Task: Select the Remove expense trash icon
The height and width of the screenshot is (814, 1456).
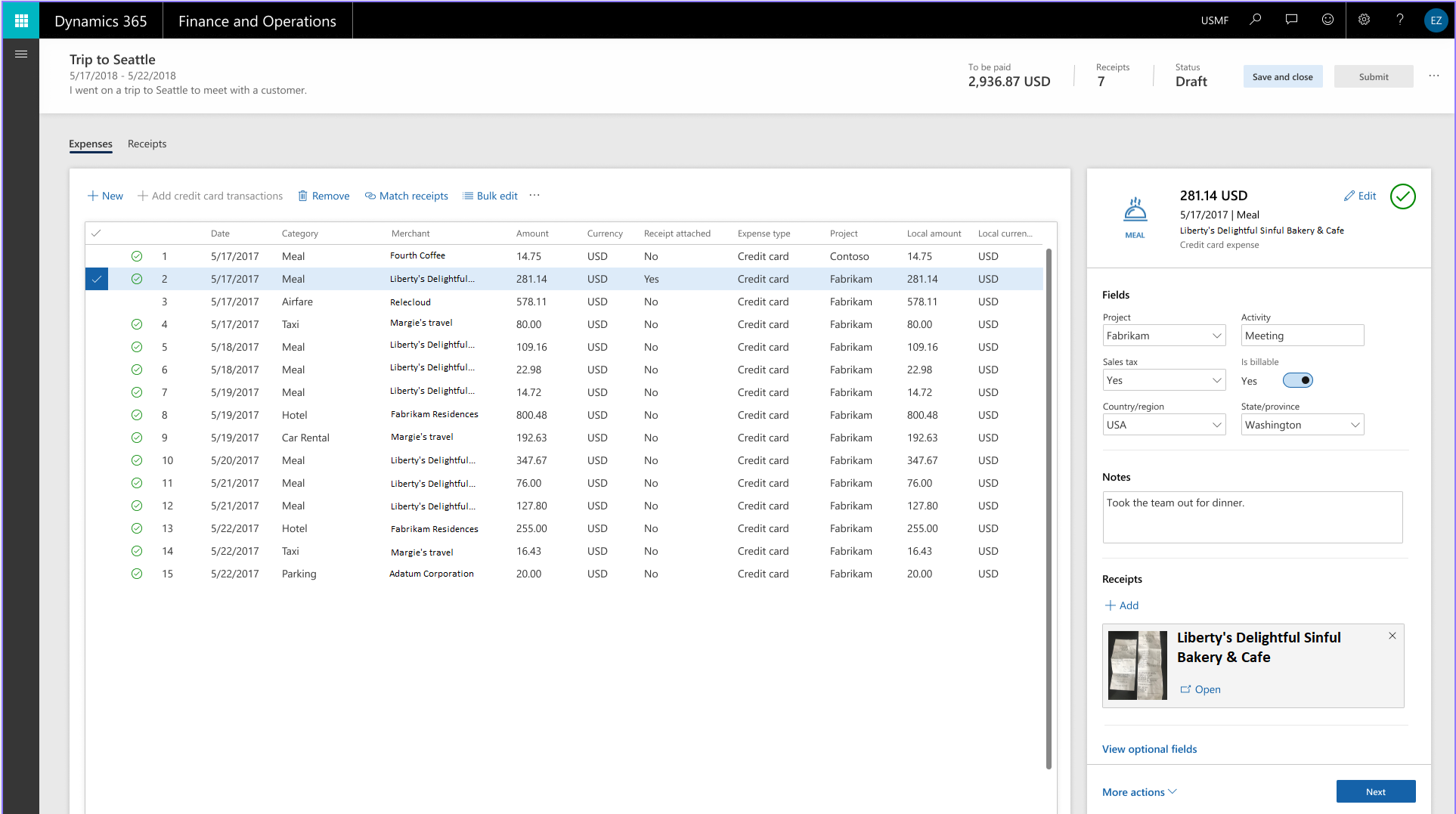Action: coord(302,196)
